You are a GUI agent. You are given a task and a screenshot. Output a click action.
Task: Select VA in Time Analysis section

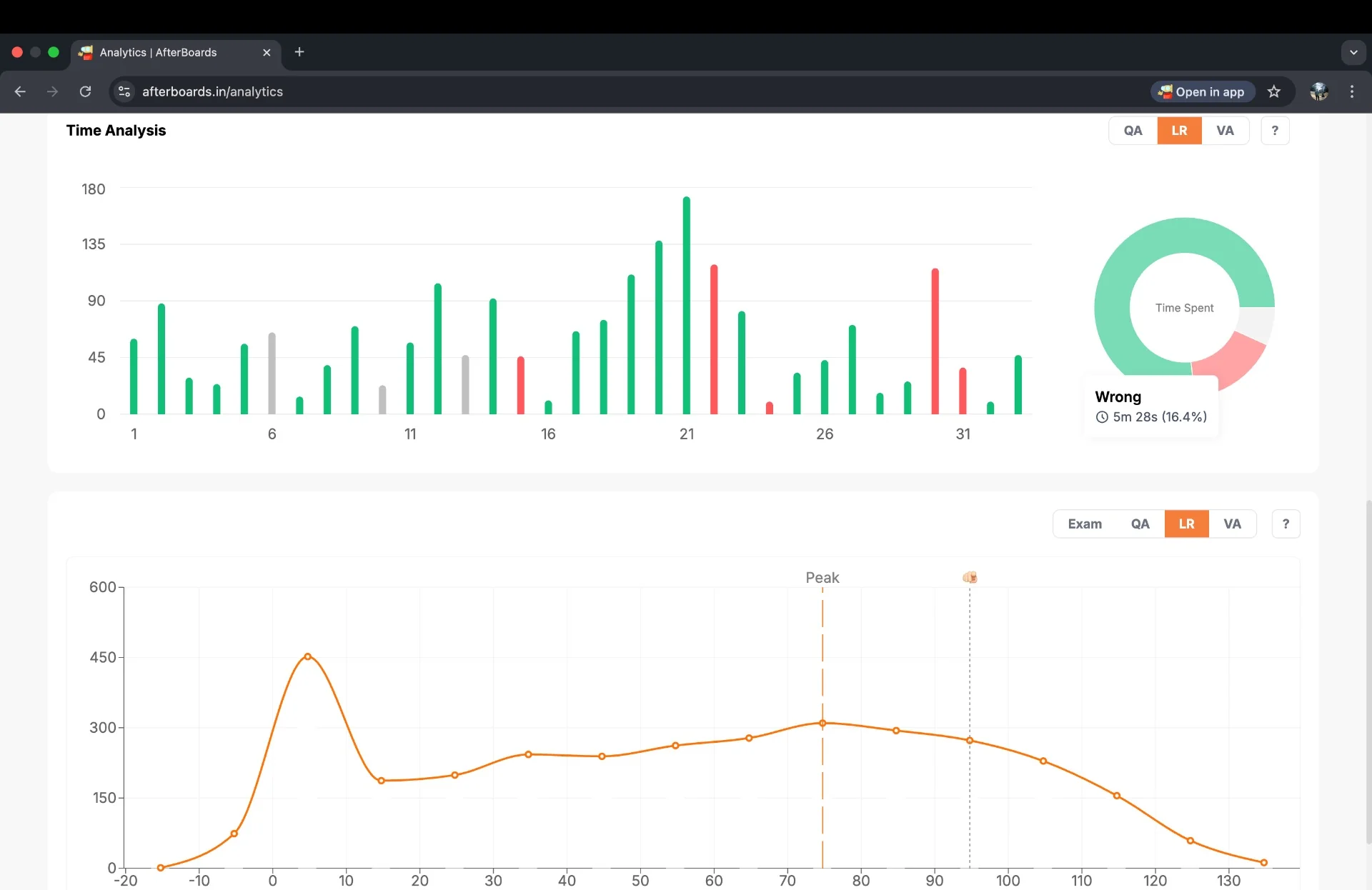[1225, 131]
